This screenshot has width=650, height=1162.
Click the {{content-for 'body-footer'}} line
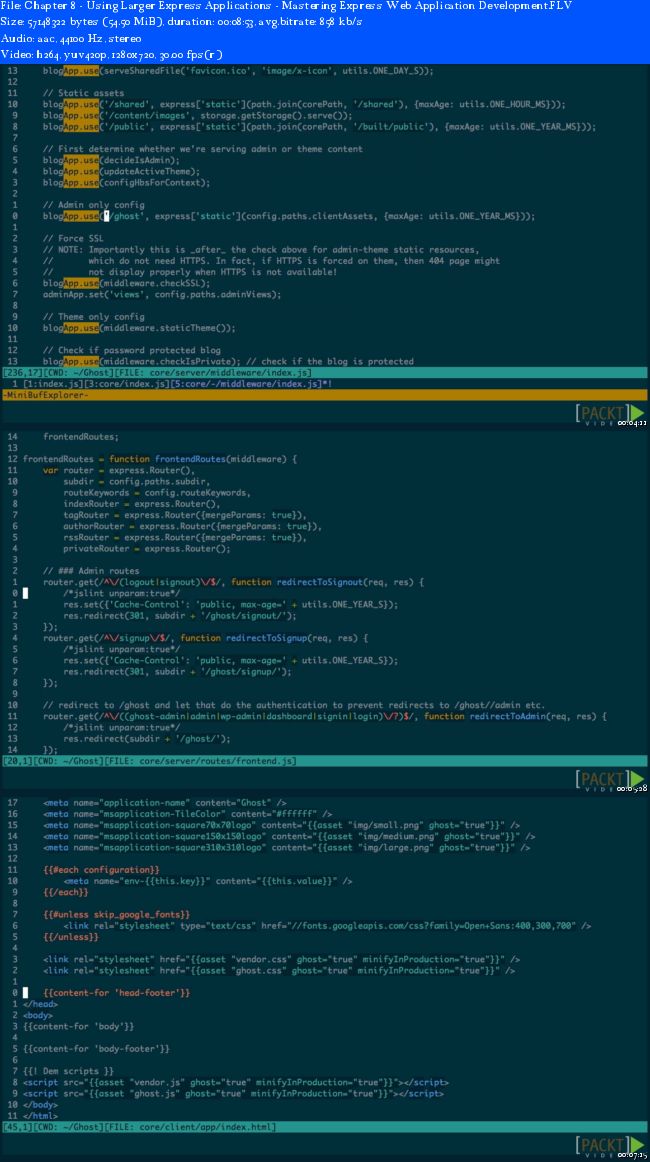pyautogui.click(x=96, y=1049)
